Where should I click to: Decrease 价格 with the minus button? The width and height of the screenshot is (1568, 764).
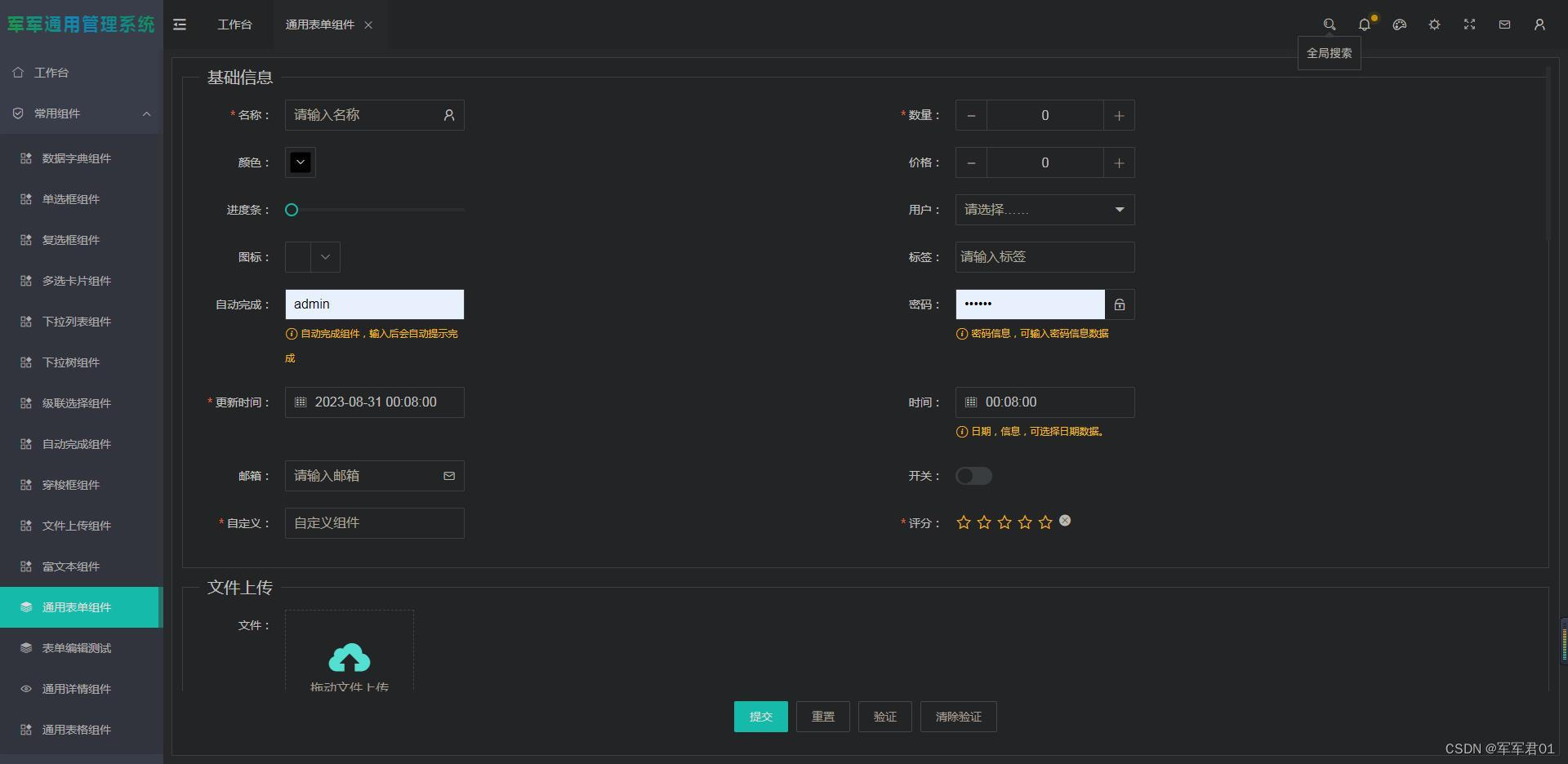[971, 163]
